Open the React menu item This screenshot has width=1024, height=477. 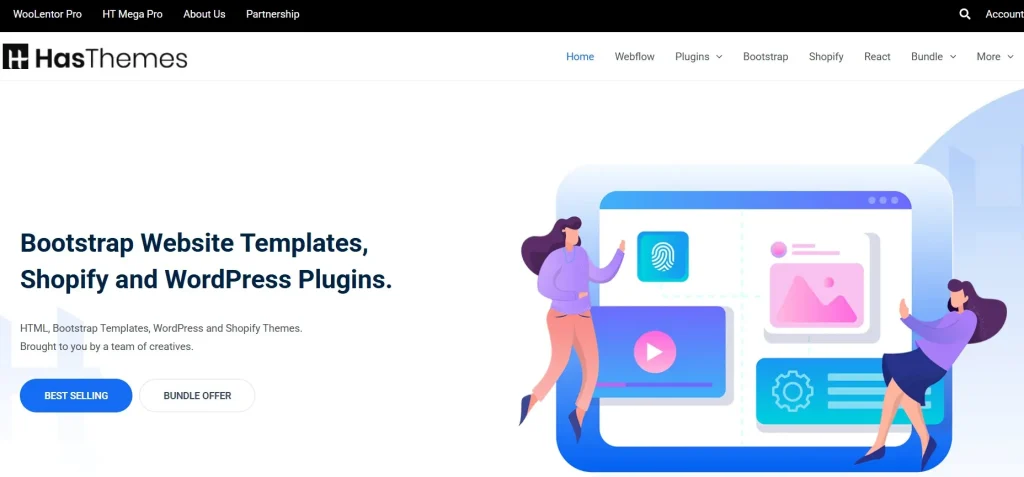(x=877, y=57)
